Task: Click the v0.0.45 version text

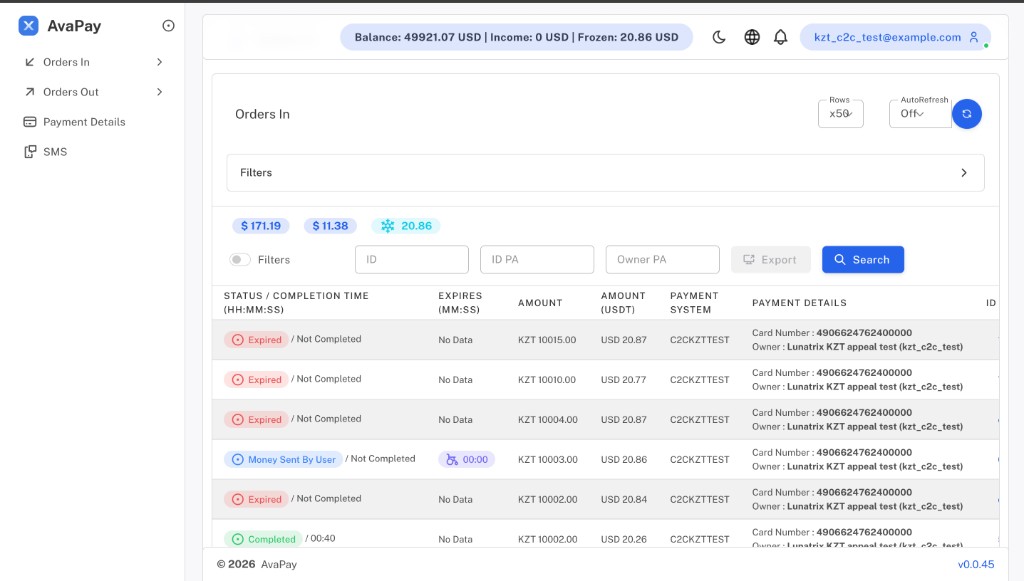Action: click(976, 565)
